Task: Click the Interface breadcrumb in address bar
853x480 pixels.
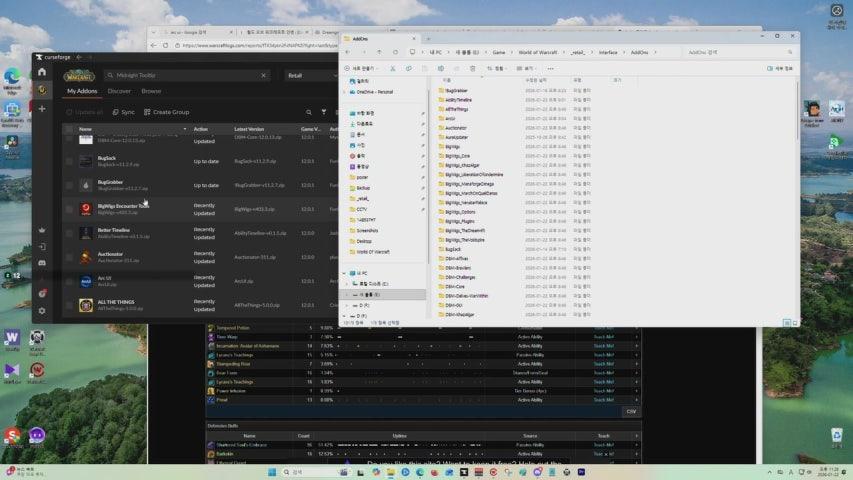Action: 608,52
